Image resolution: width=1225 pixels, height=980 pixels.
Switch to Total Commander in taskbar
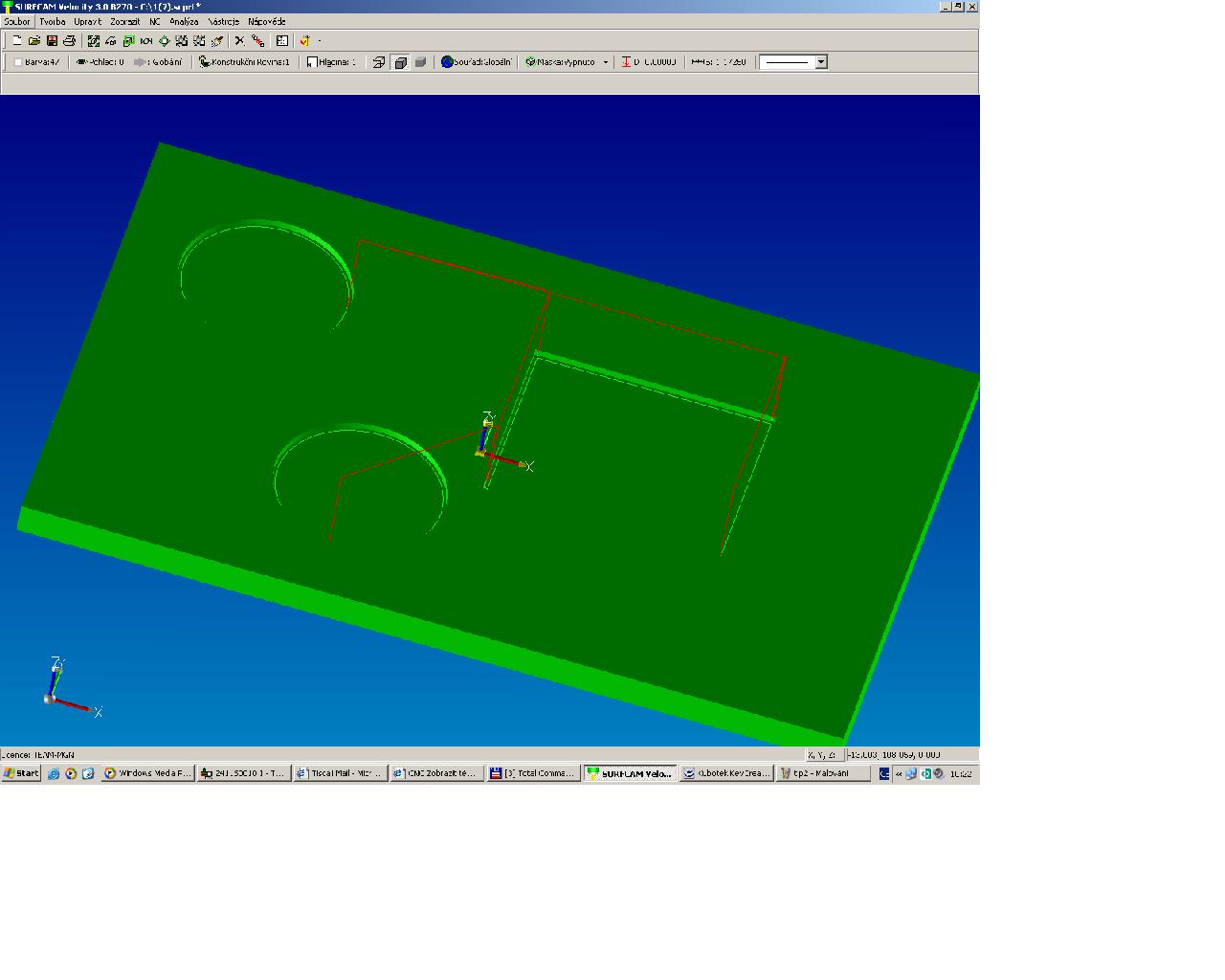[533, 773]
